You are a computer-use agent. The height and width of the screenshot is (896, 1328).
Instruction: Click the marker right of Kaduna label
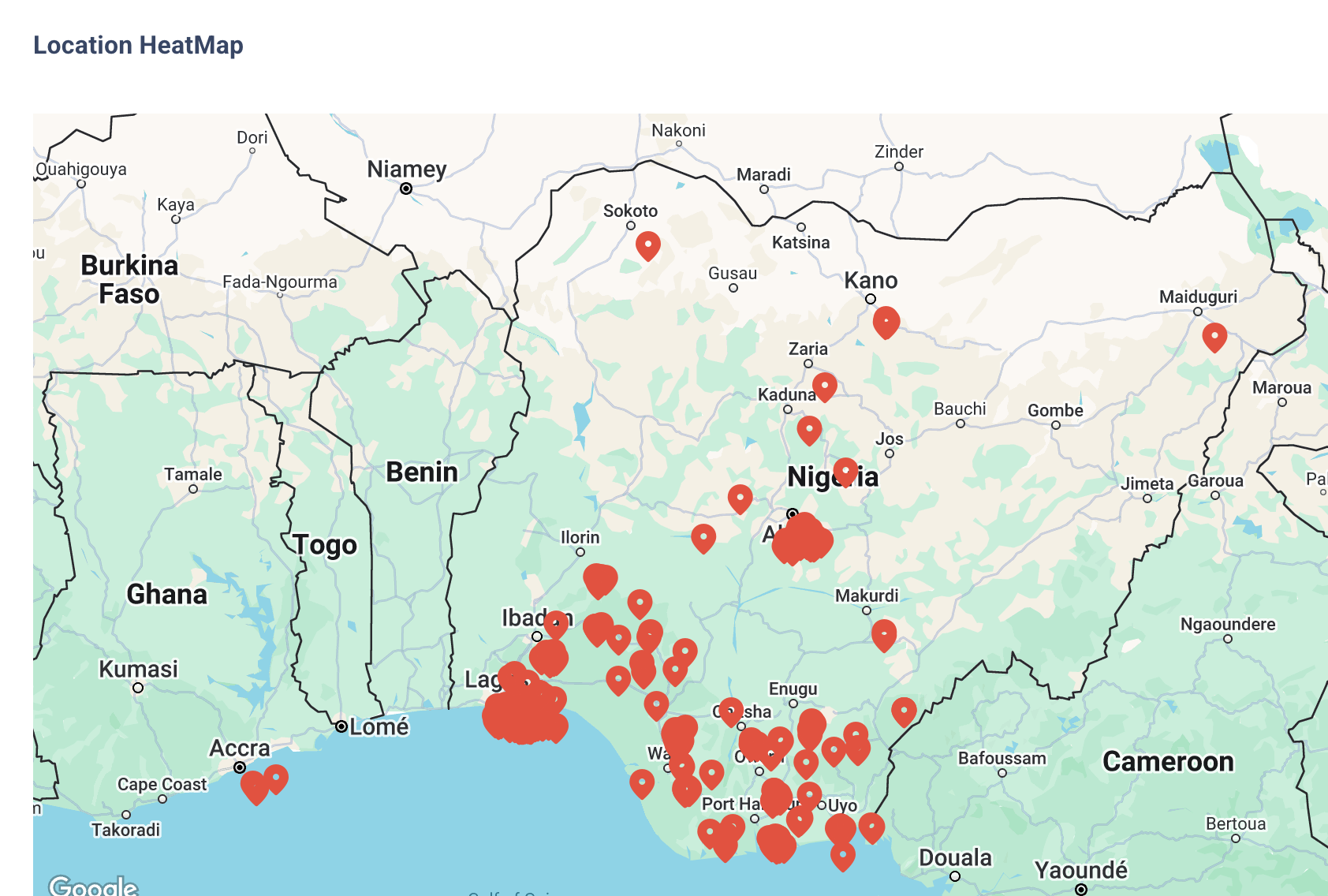pyautogui.click(x=824, y=386)
